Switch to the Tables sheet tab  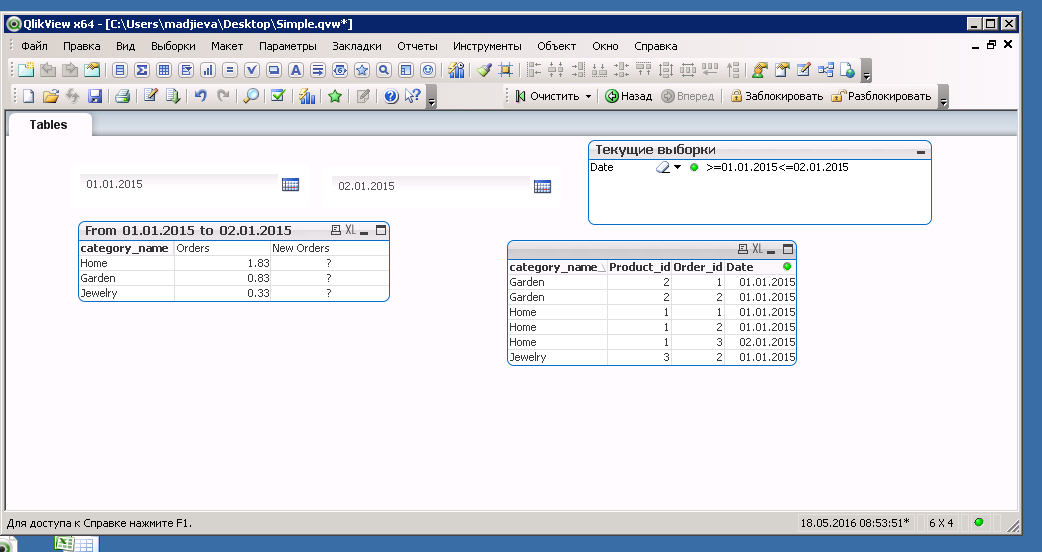[x=49, y=125]
